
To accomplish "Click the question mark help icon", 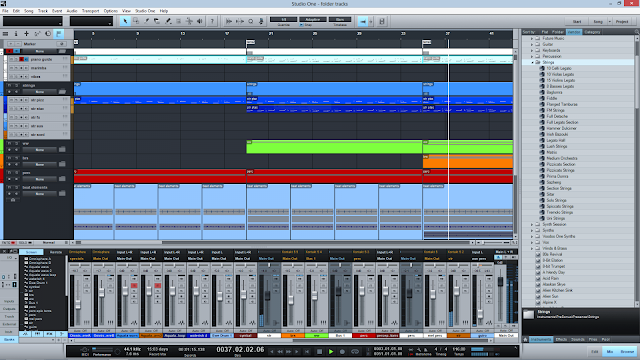I will (212, 21).
